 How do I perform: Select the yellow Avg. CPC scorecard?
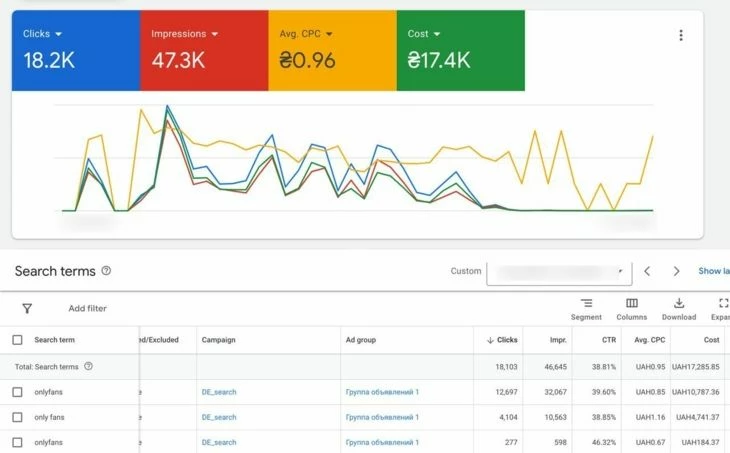[x=332, y=50]
